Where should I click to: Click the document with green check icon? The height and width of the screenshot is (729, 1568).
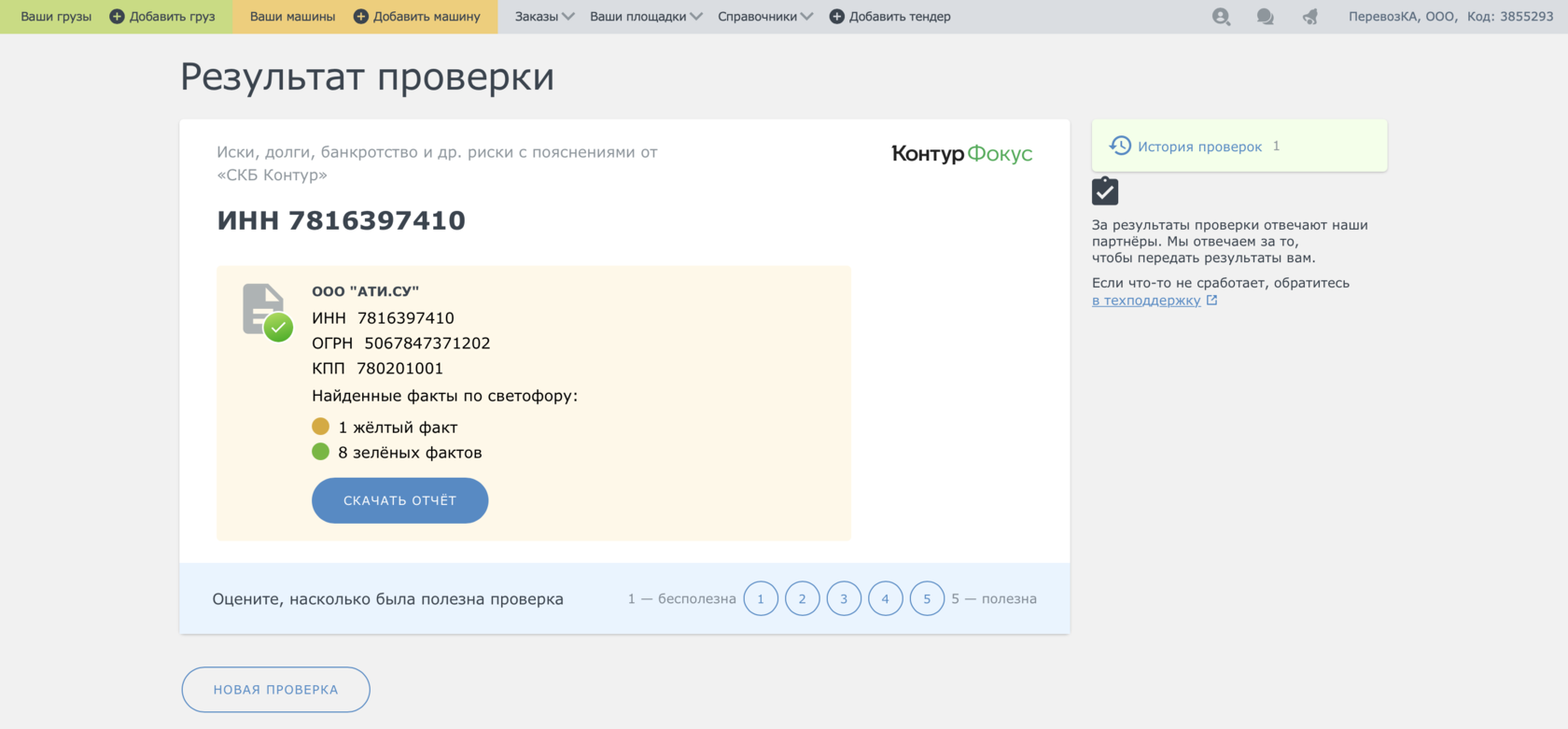(x=268, y=313)
